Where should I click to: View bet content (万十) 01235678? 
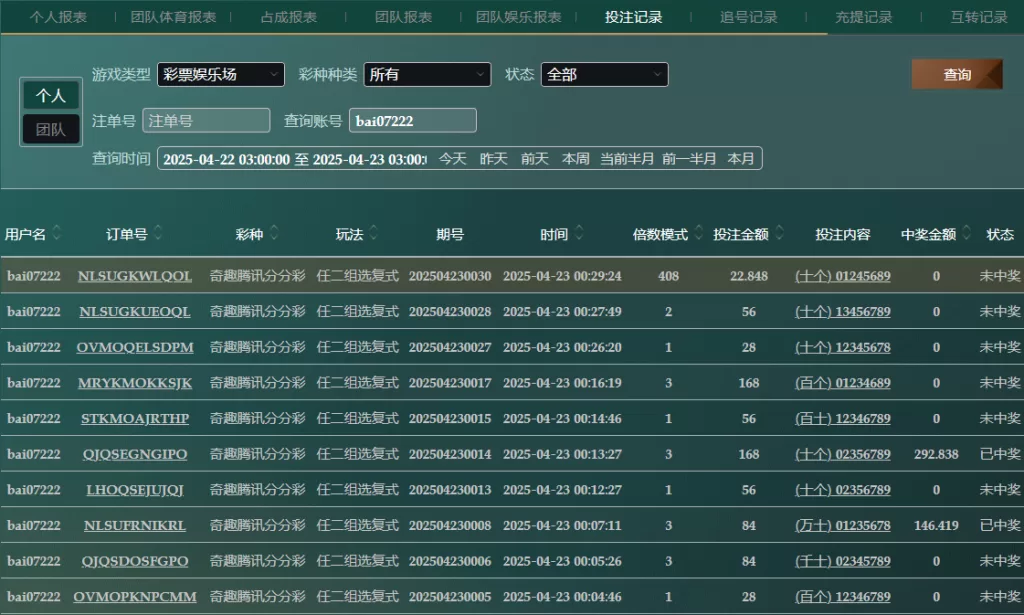click(842, 526)
